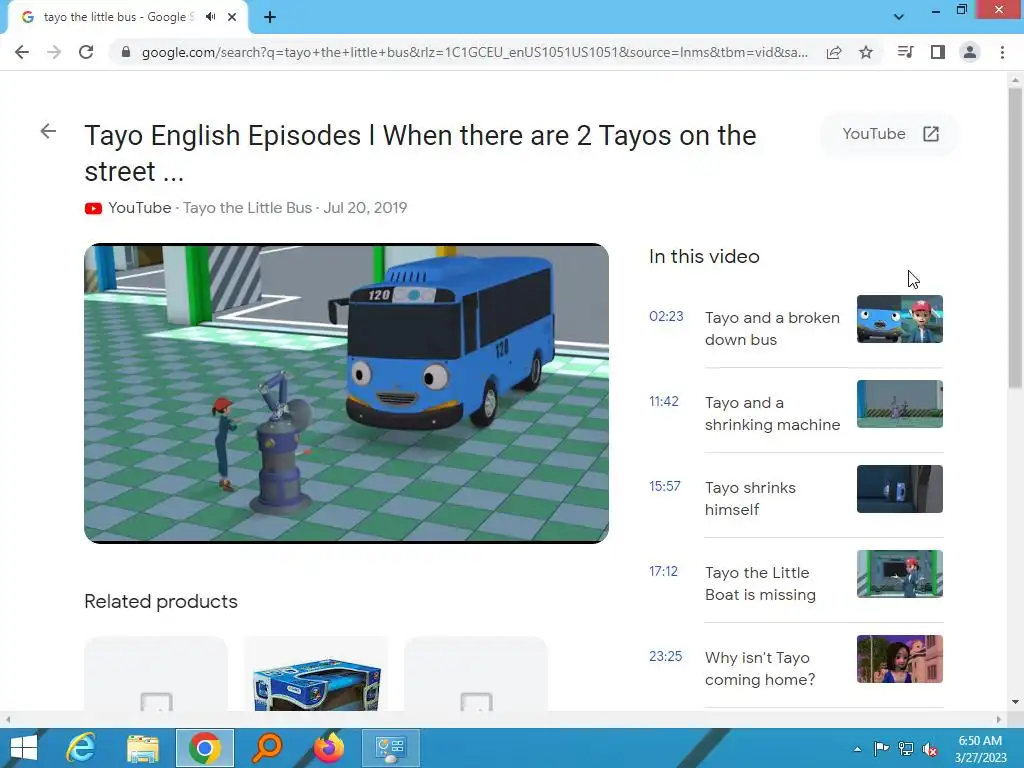Open the Chrome three-dot menu
Image resolution: width=1024 pixels, height=768 pixels.
tap(1002, 52)
